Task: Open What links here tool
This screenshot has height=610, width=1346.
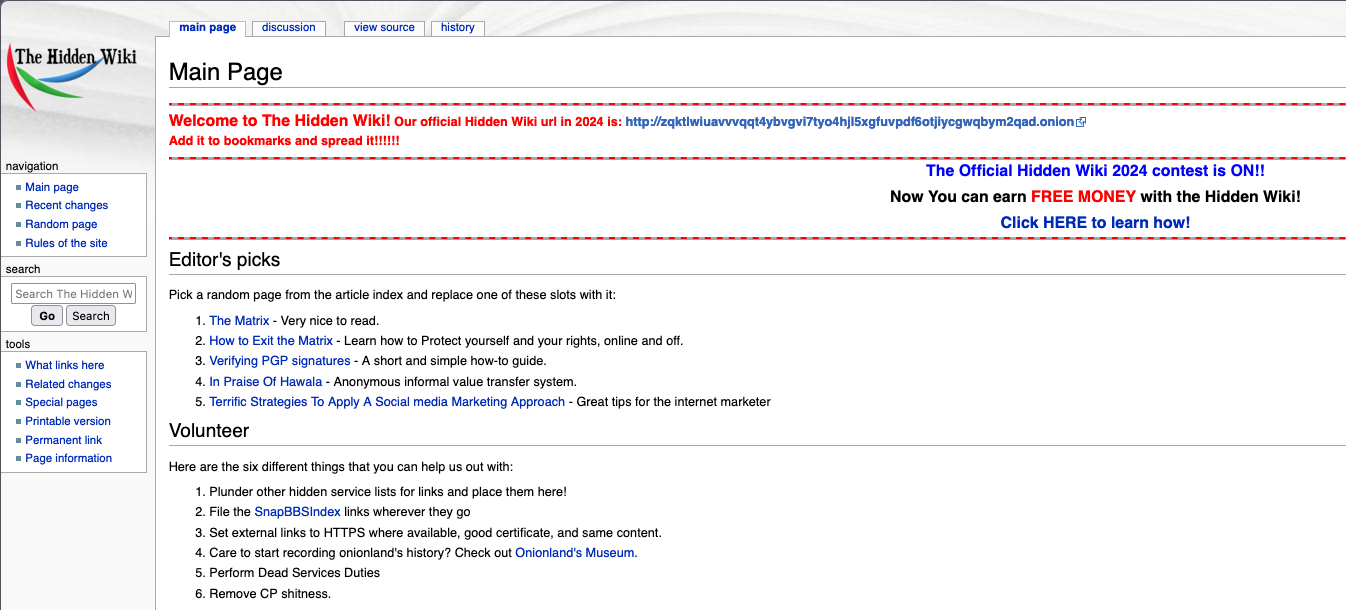Action: point(65,365)
